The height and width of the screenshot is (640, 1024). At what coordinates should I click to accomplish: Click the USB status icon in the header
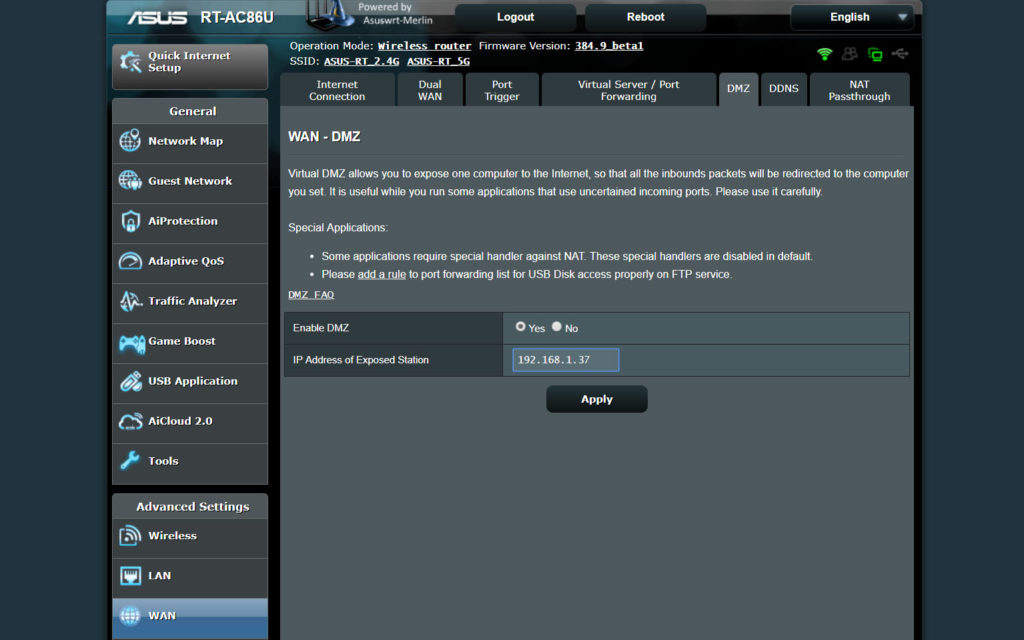(x=901, y=53)
